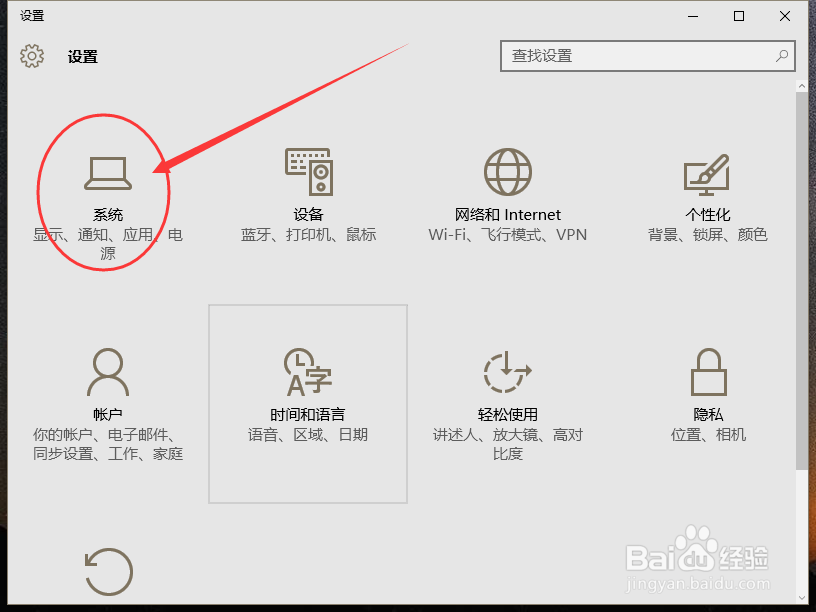Open Time & Language settings
The width and height of the screenshot is (816, 612).
308,390
